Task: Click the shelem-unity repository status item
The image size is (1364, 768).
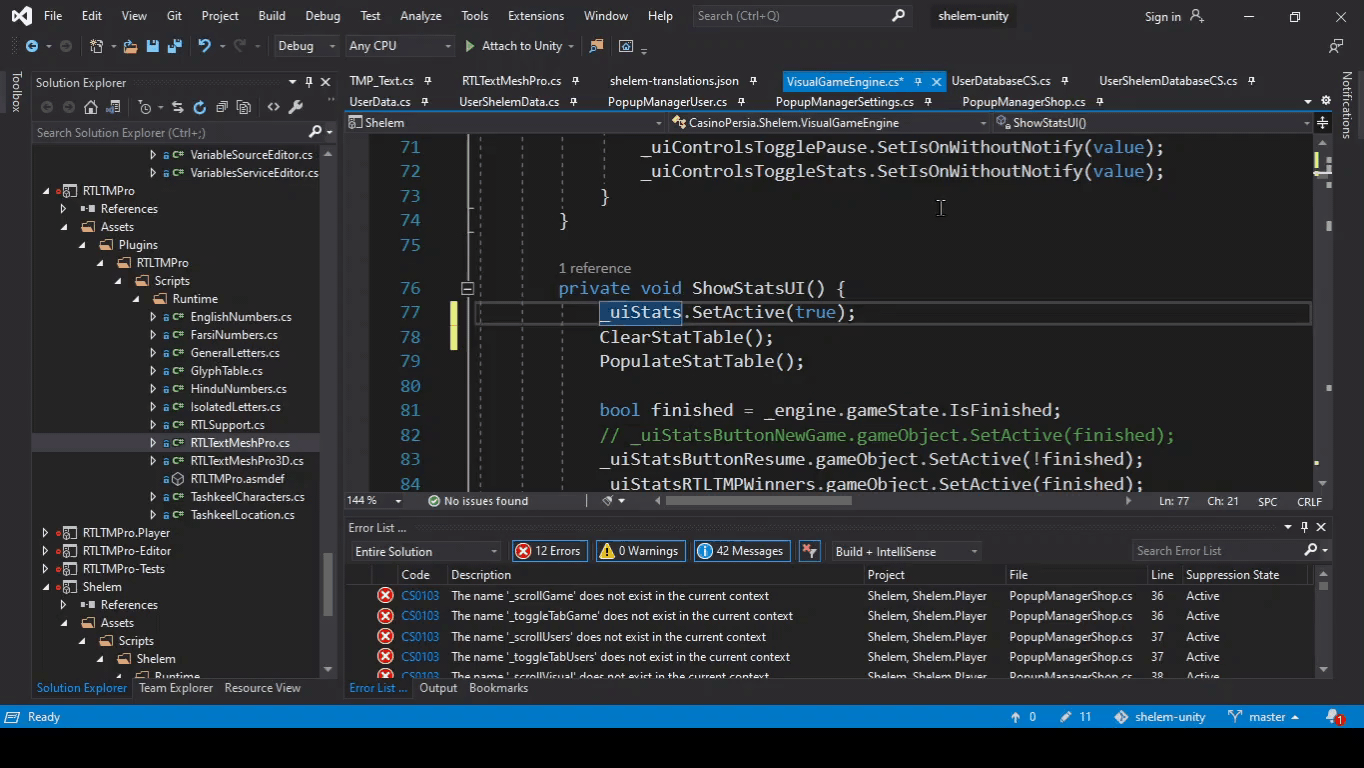Action: [1160, 717]
